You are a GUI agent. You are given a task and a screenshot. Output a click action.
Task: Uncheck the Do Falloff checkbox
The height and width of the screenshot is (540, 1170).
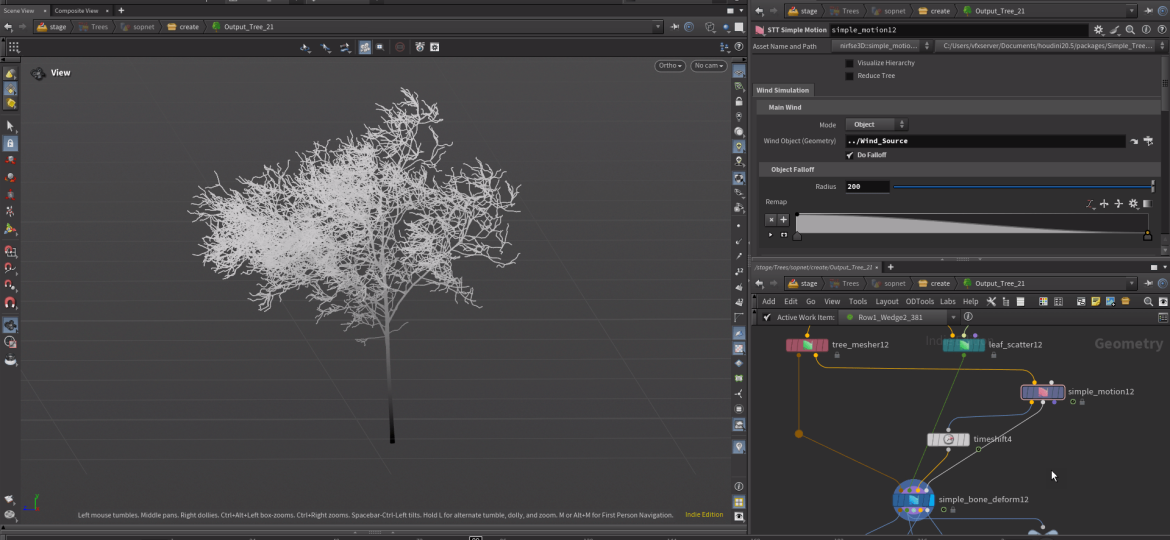850,155
